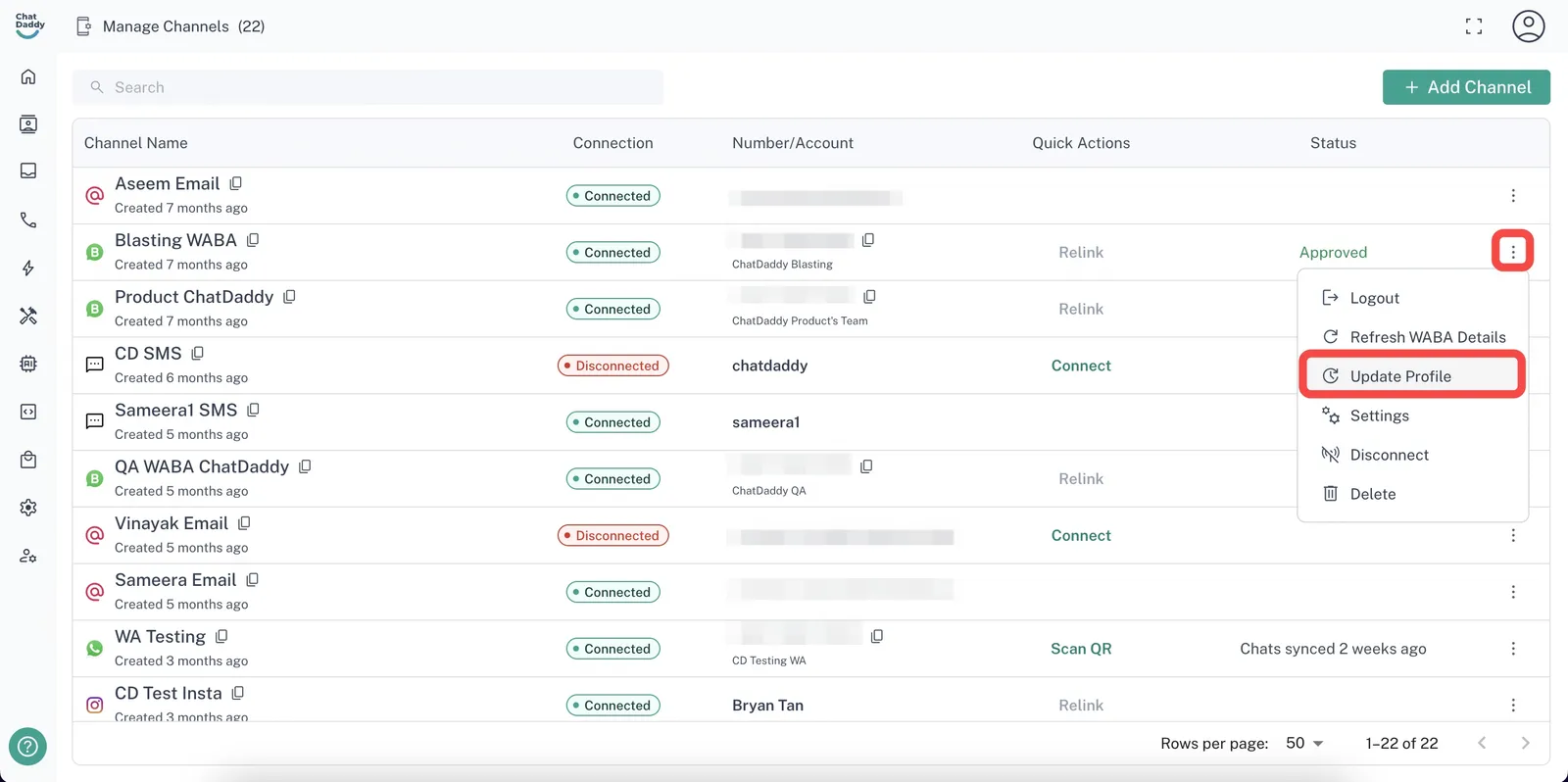Viewport: 1568px width, 782px height.
Task: Open the user profile avatar
Action: tap(1528, 26)
